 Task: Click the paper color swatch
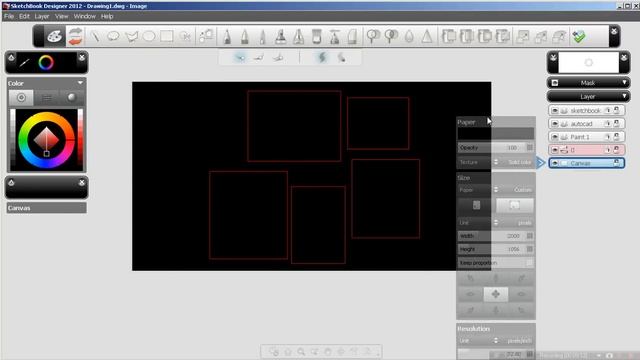click(x=496, y=133)
